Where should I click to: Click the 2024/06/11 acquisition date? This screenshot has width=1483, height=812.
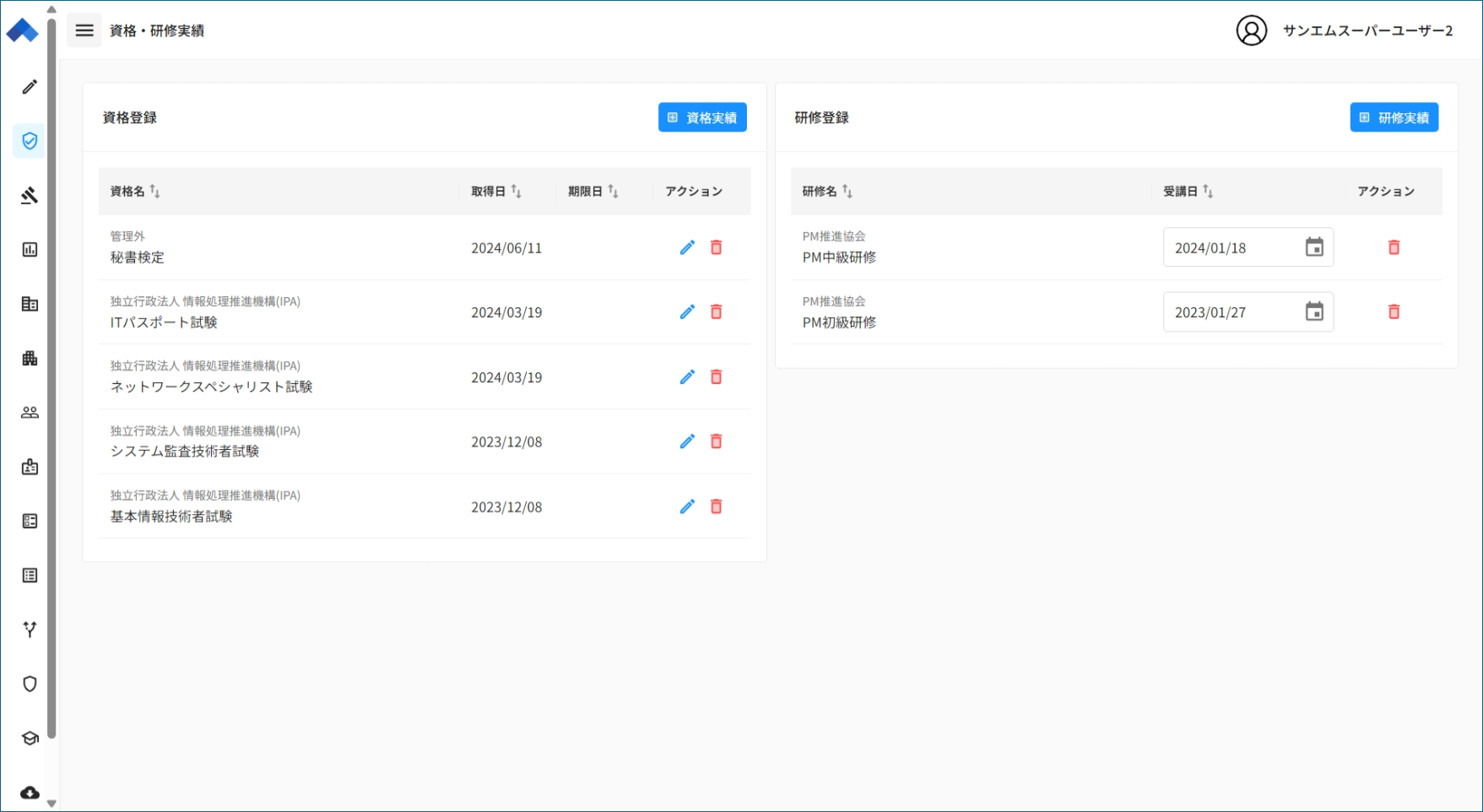(506, 248)
